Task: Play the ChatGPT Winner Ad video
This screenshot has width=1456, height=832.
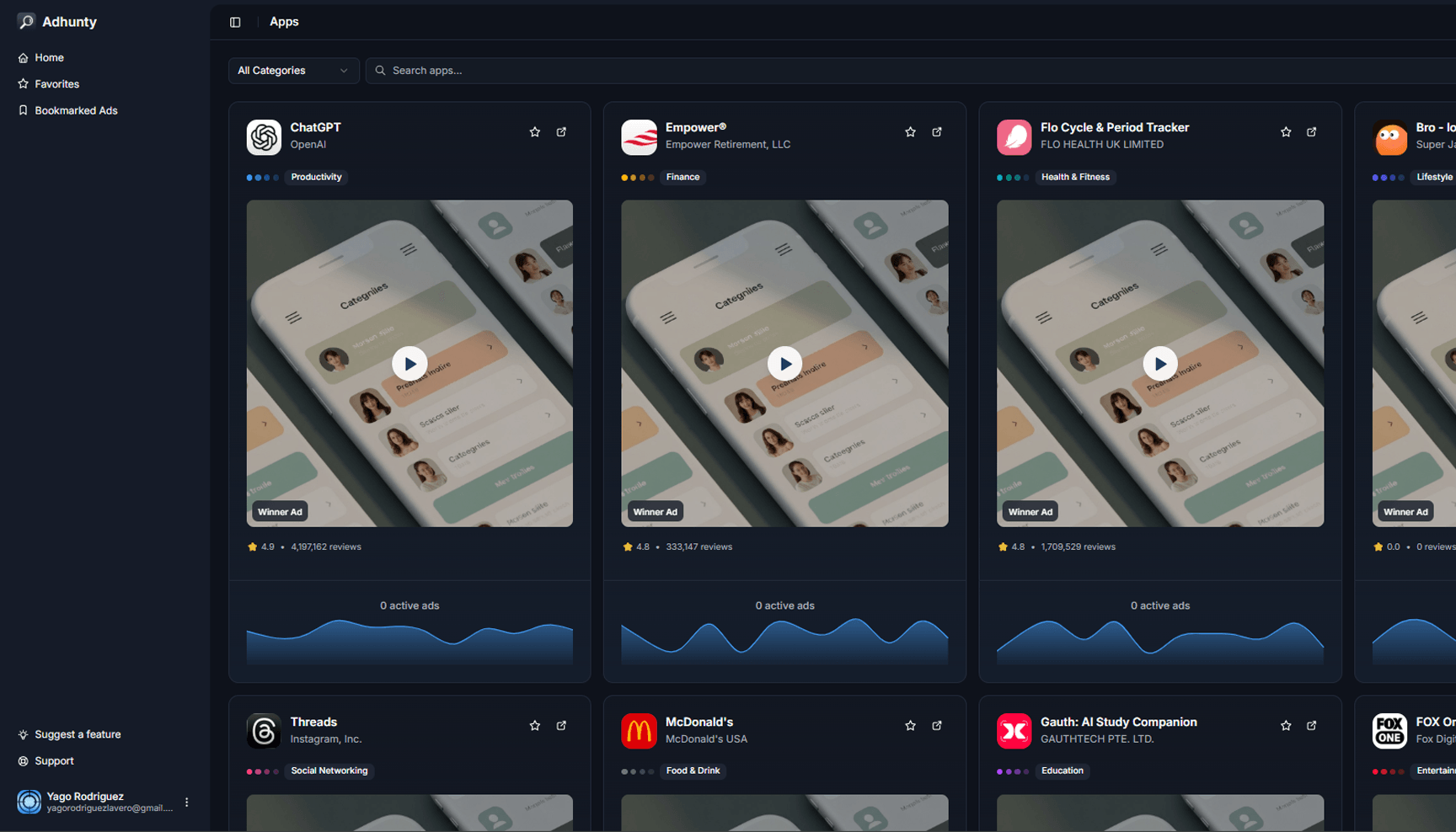Action: (x=409, y=363)
